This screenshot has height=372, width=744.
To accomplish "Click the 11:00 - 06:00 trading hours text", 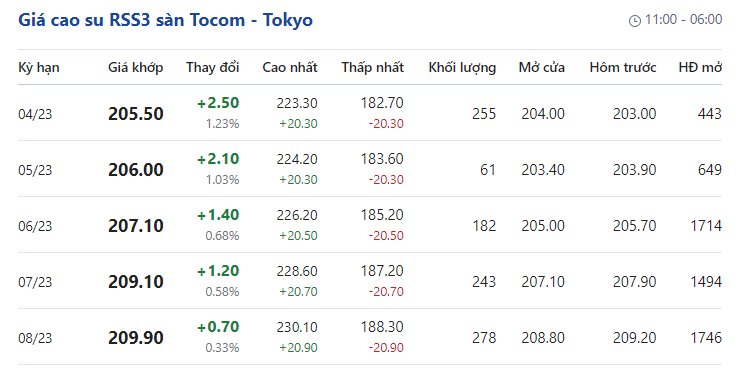I will coord(683,20).
